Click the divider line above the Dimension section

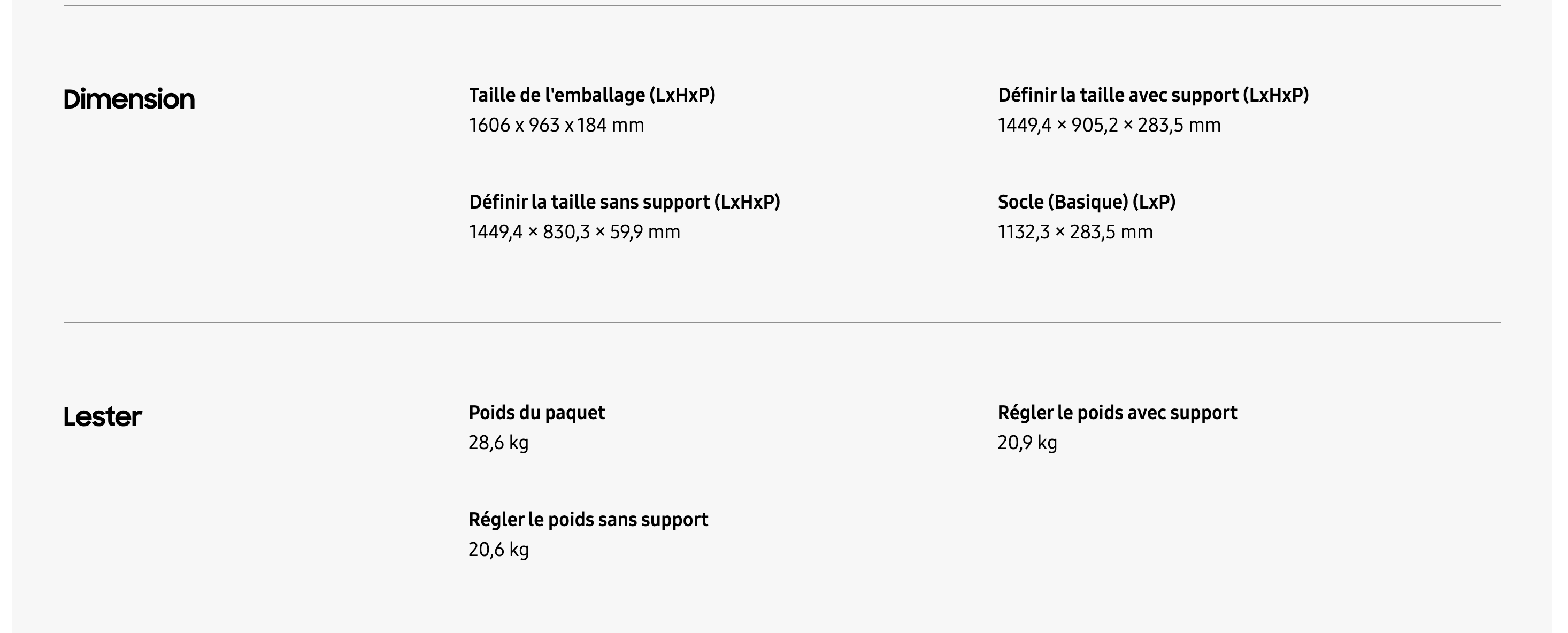[x=781, y=5]
